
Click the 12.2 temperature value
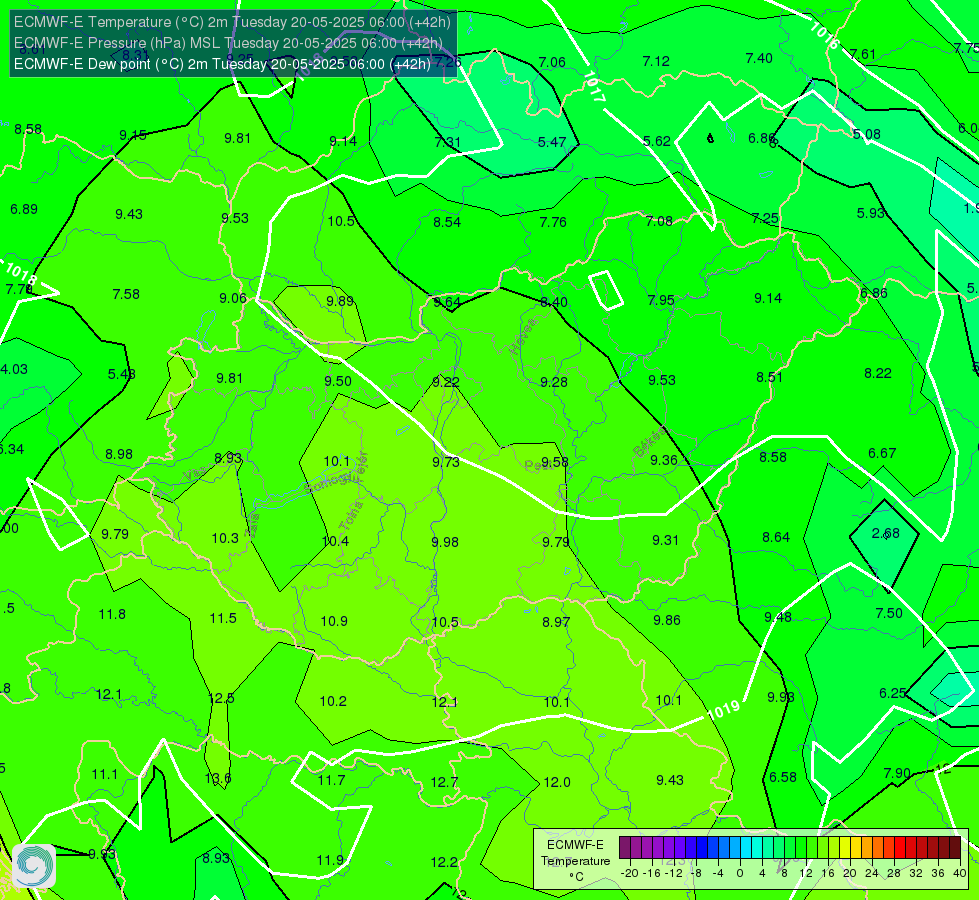(444, 863)
